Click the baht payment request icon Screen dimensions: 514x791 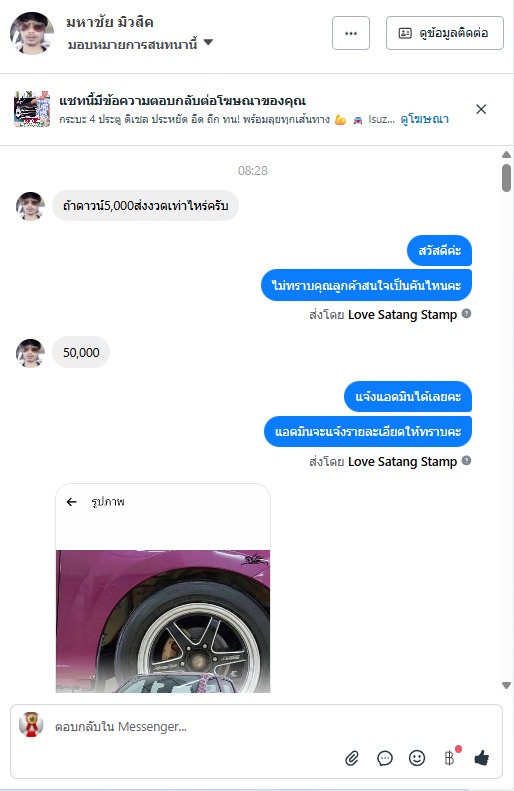click(449, 758)
